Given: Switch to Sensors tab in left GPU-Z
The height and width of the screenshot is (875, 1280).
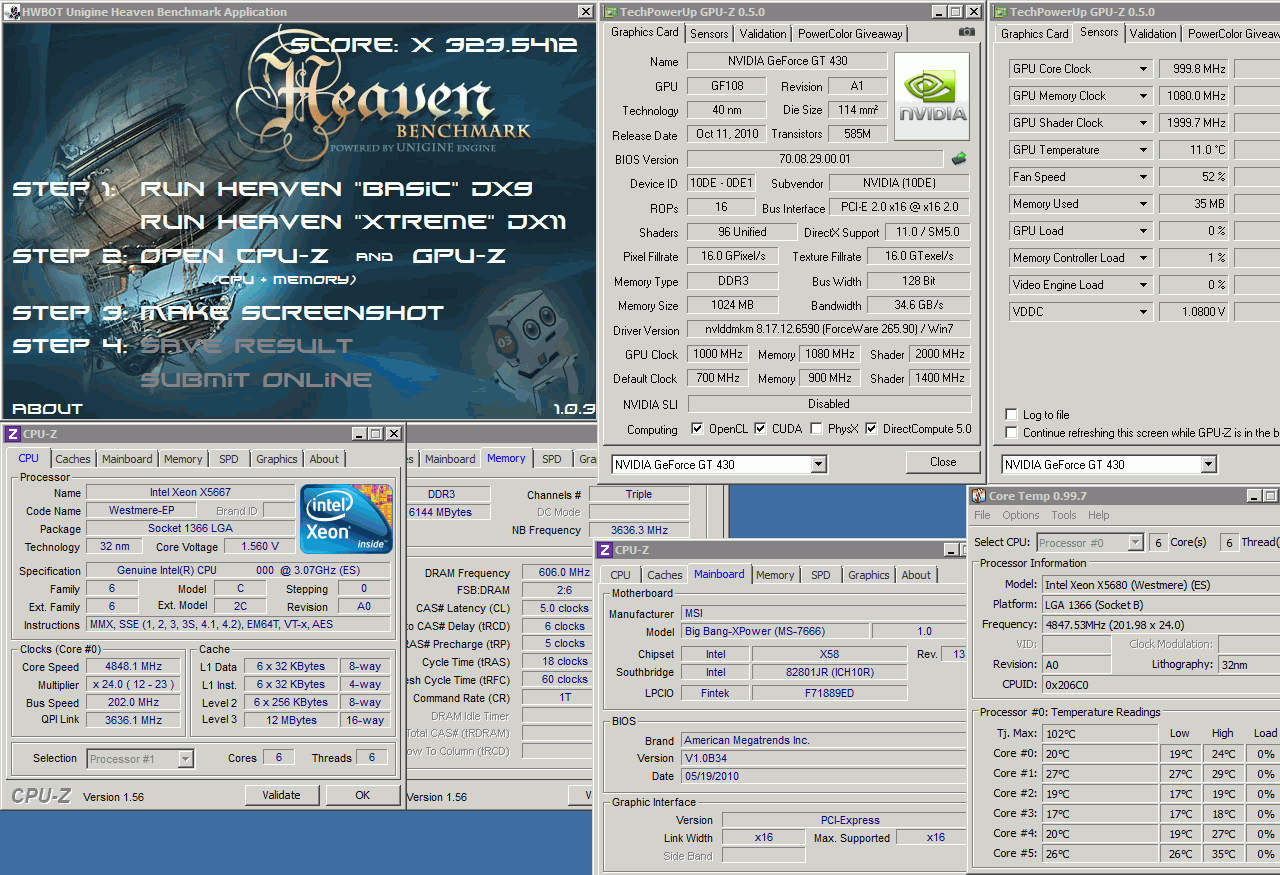Looking at the screenshot, I should pos(709,33).
